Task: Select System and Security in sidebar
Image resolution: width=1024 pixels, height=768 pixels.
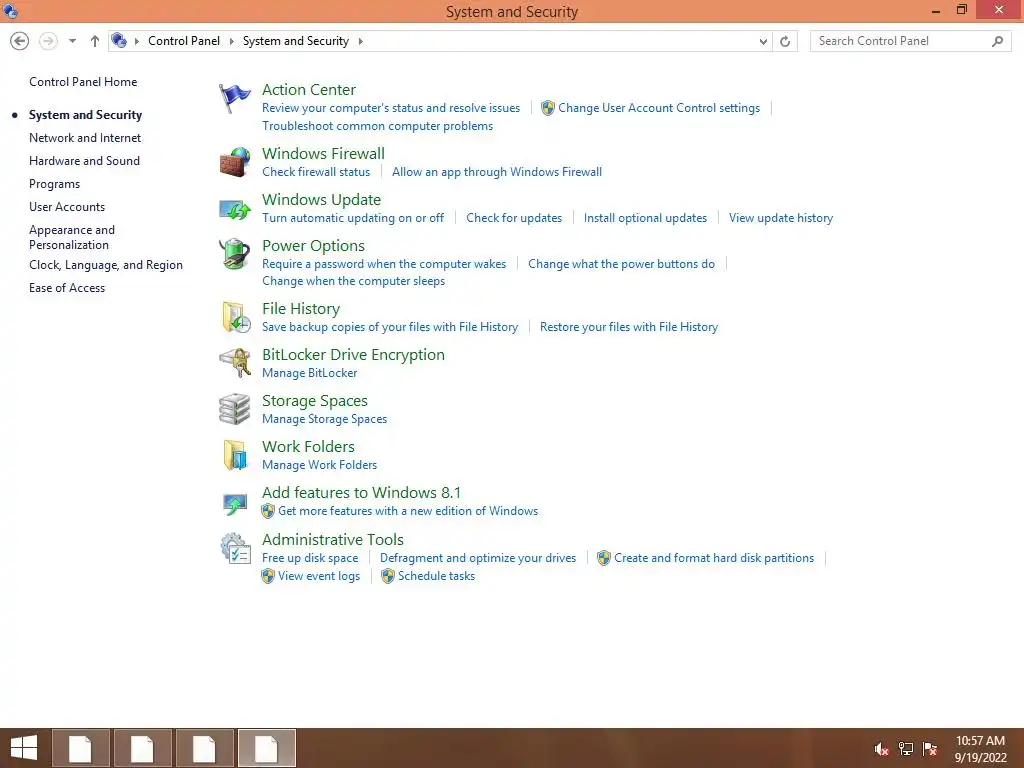Action: click(x=86, y=115)
